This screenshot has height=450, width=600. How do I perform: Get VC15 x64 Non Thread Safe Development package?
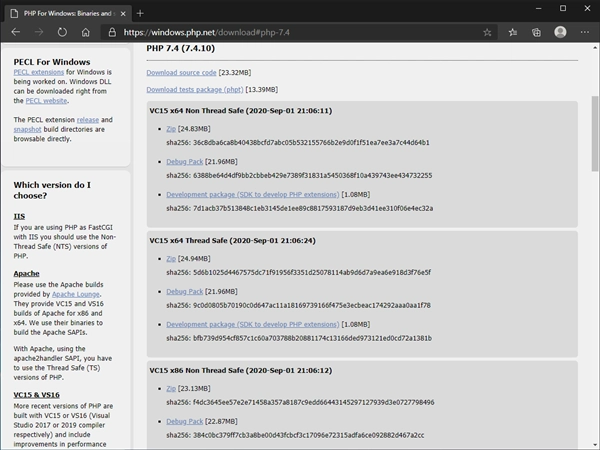253,195
